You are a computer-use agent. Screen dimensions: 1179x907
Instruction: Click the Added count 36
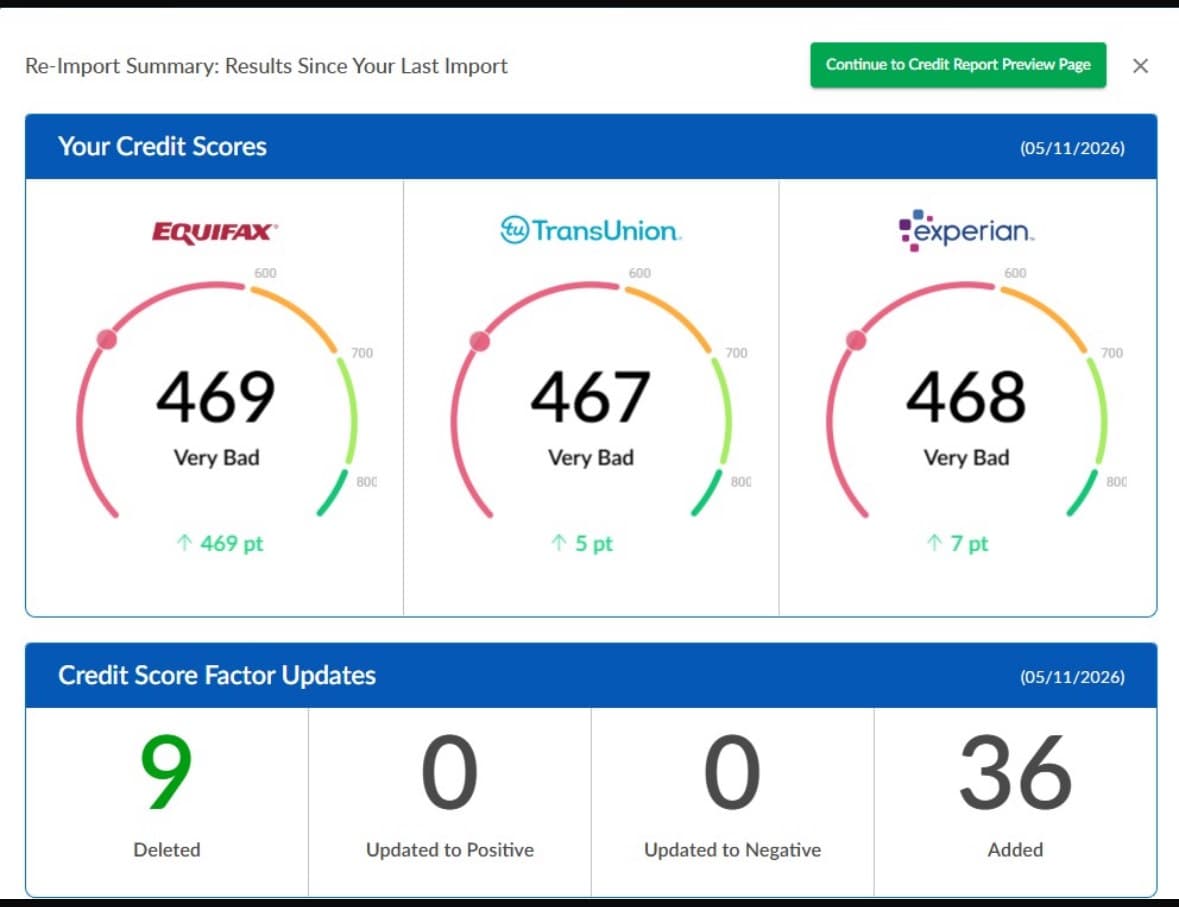[x=1016, y=772]
